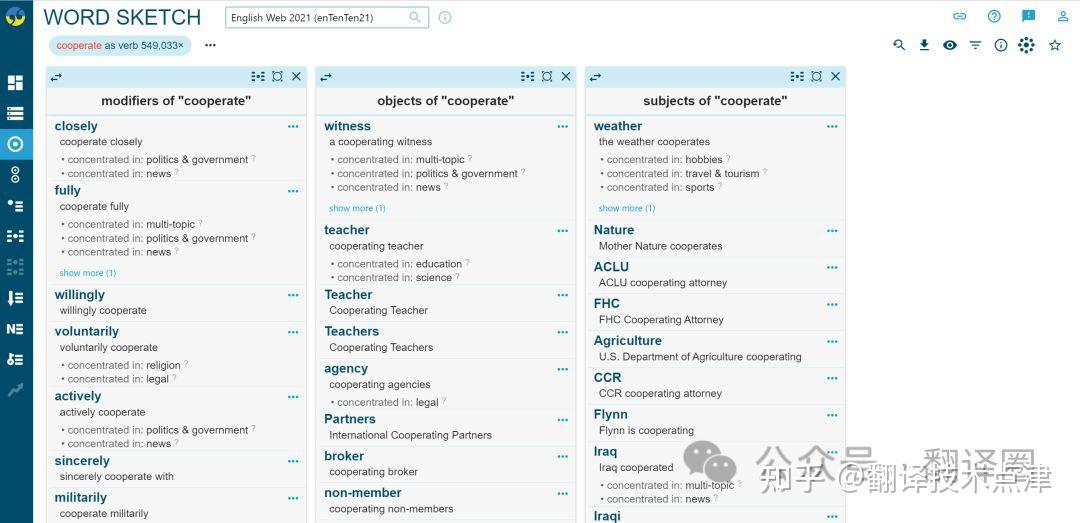Remove the 'cooperate as verb' chip

(x=181, y=45)
